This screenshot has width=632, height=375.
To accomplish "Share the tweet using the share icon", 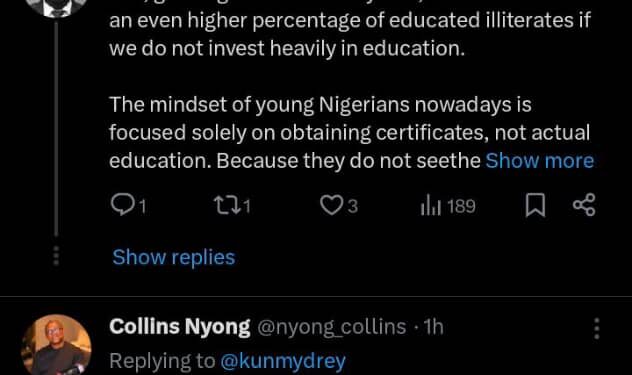I will click(584, 205).
